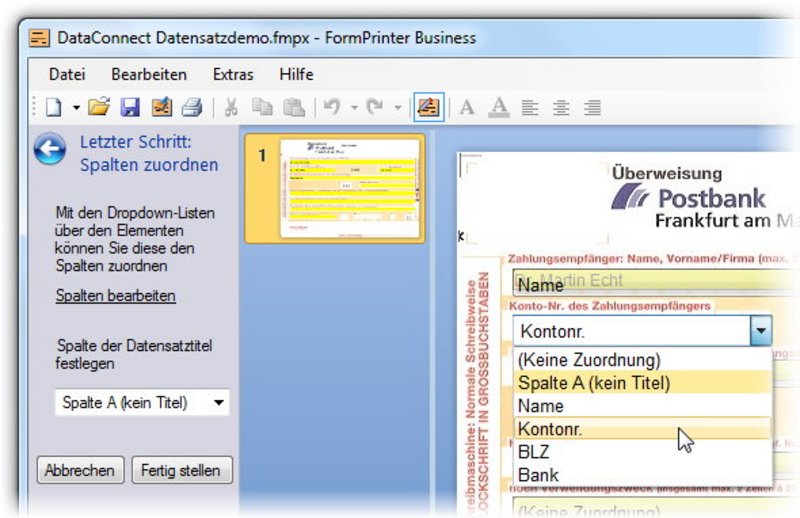
Task: Choose Kontonr. in the dropdown list
Action: 642,429
